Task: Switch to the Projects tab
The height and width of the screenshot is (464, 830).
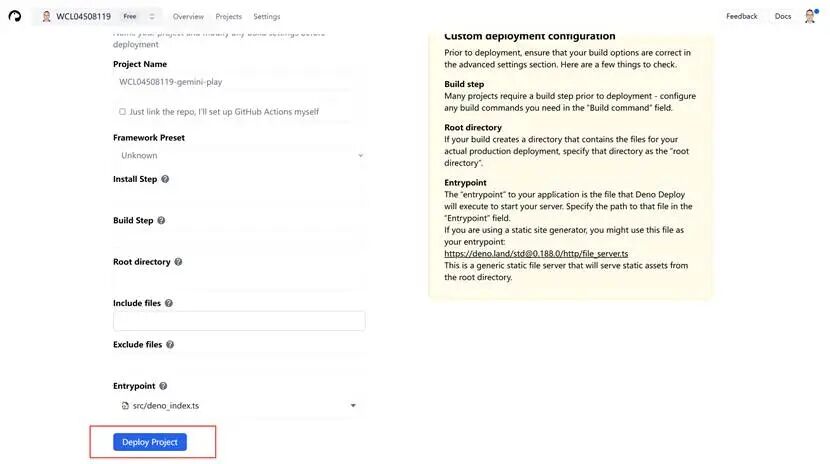Action: click(228, 17)
